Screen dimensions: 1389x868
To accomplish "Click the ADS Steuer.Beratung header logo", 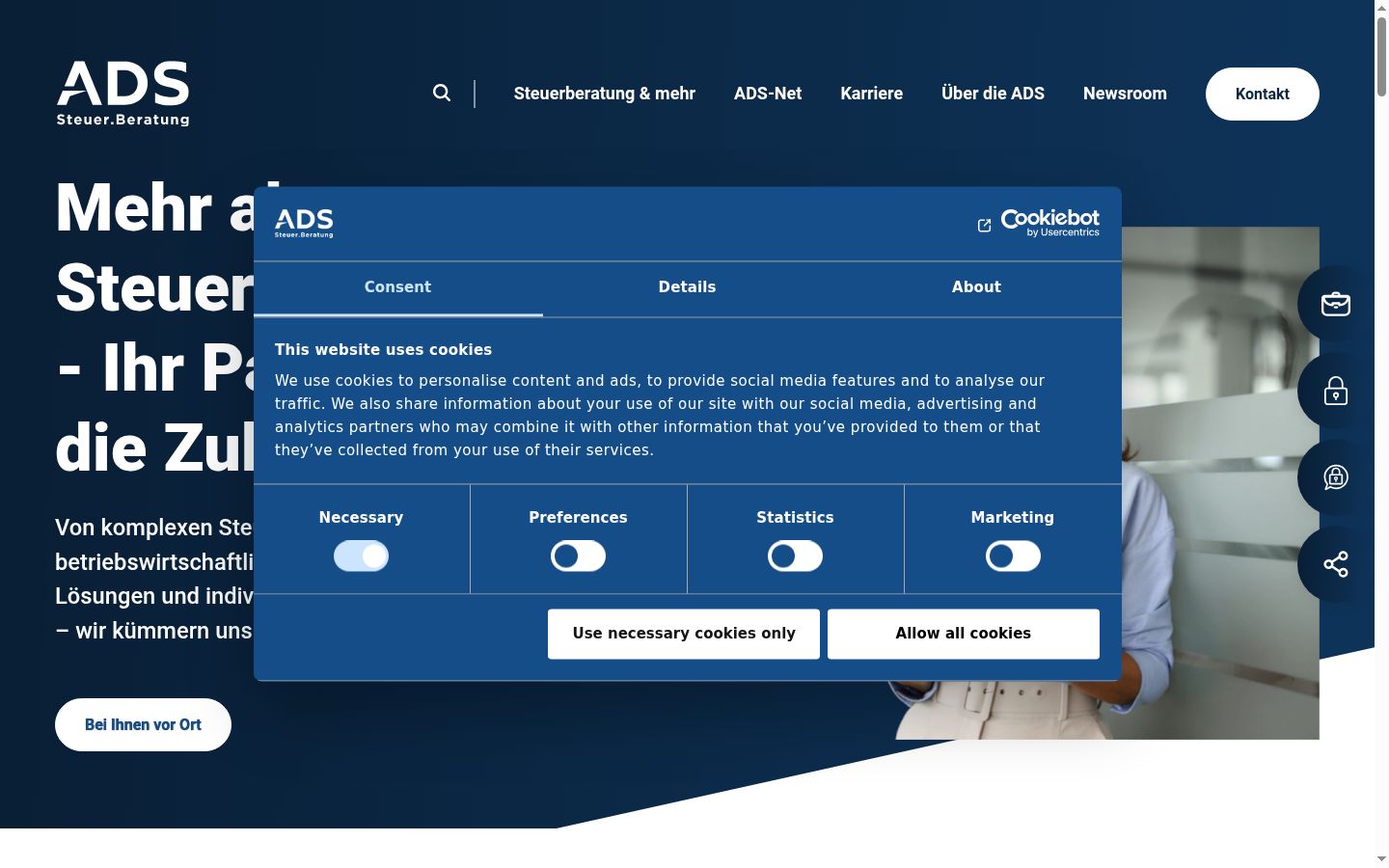I will click(123, 94).
